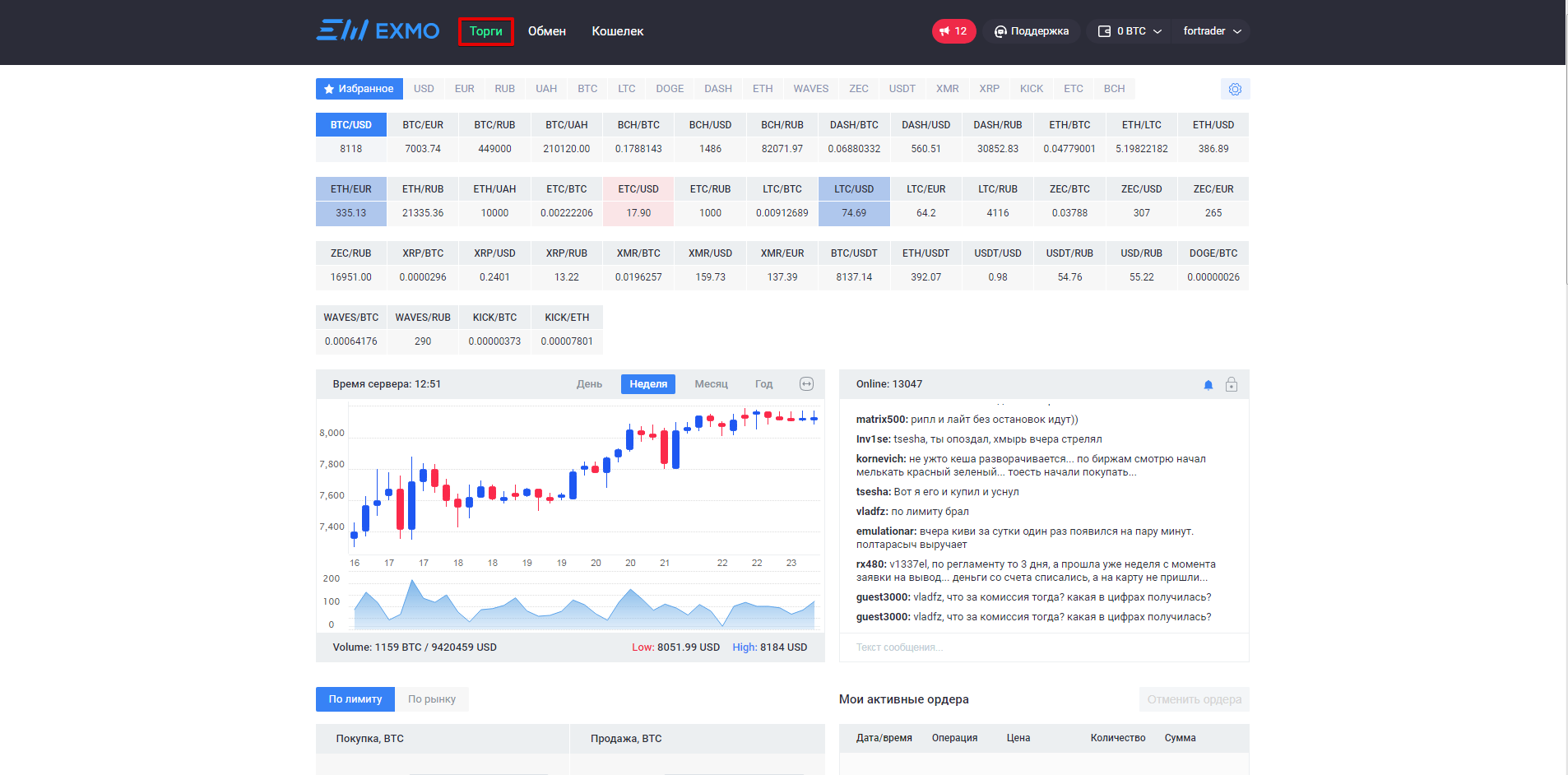Select the ETH/USD pair
The height and width of the screenshot is (775, 1568).
click(1213, 125)
